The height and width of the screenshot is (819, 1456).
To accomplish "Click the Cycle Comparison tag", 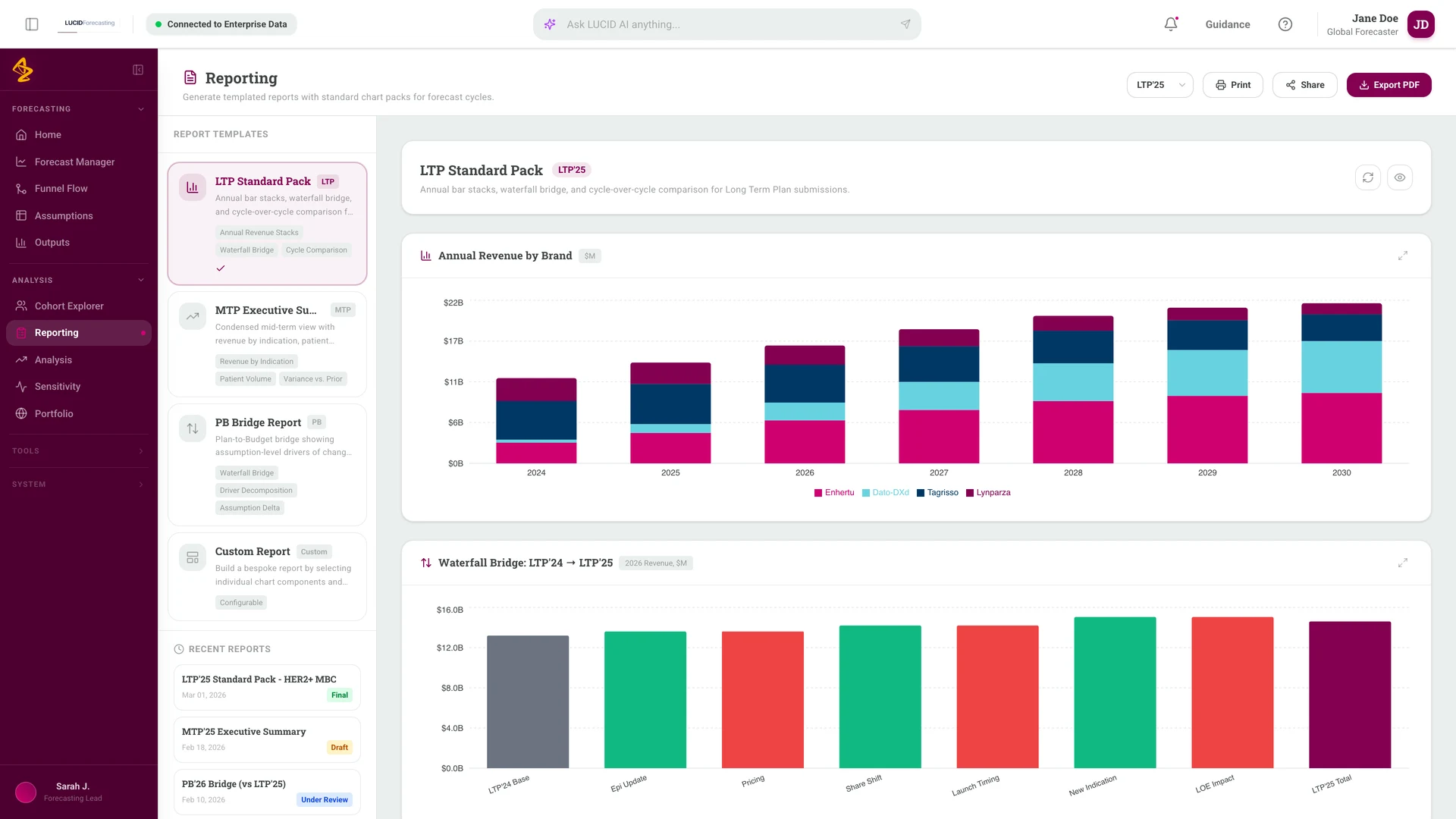I will click(x=316, y=250).
